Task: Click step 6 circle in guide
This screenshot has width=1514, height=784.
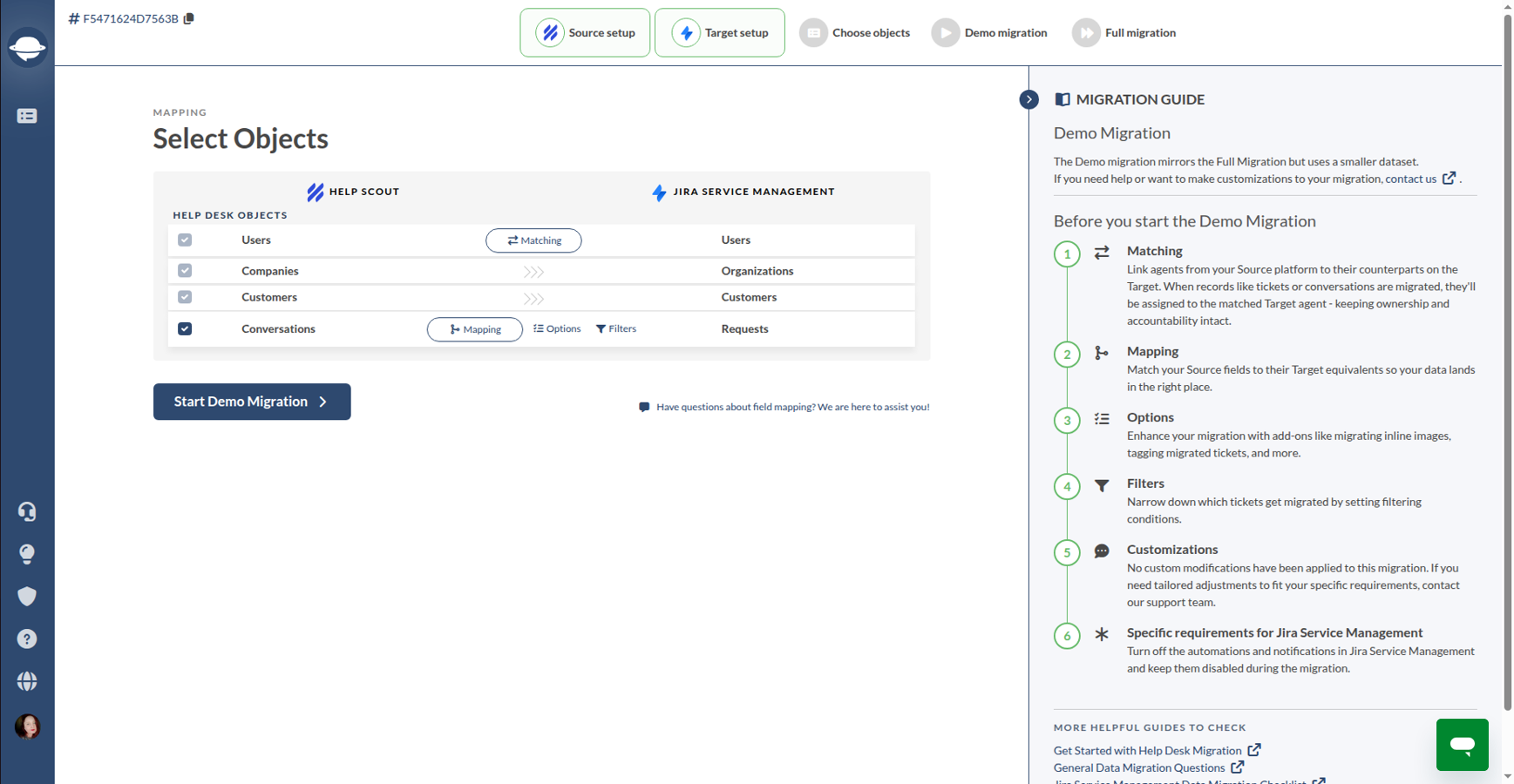Action: [1067, 636]
